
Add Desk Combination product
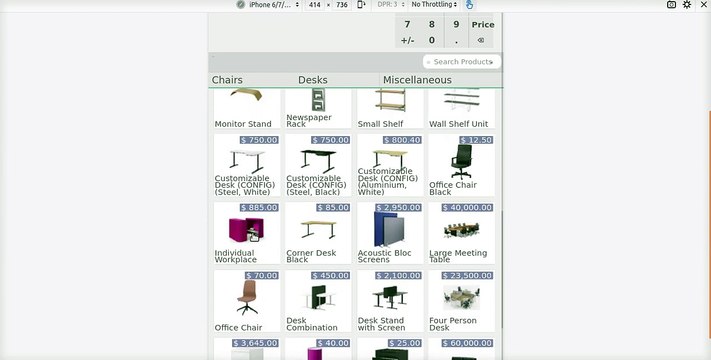(x=318, y=301)
